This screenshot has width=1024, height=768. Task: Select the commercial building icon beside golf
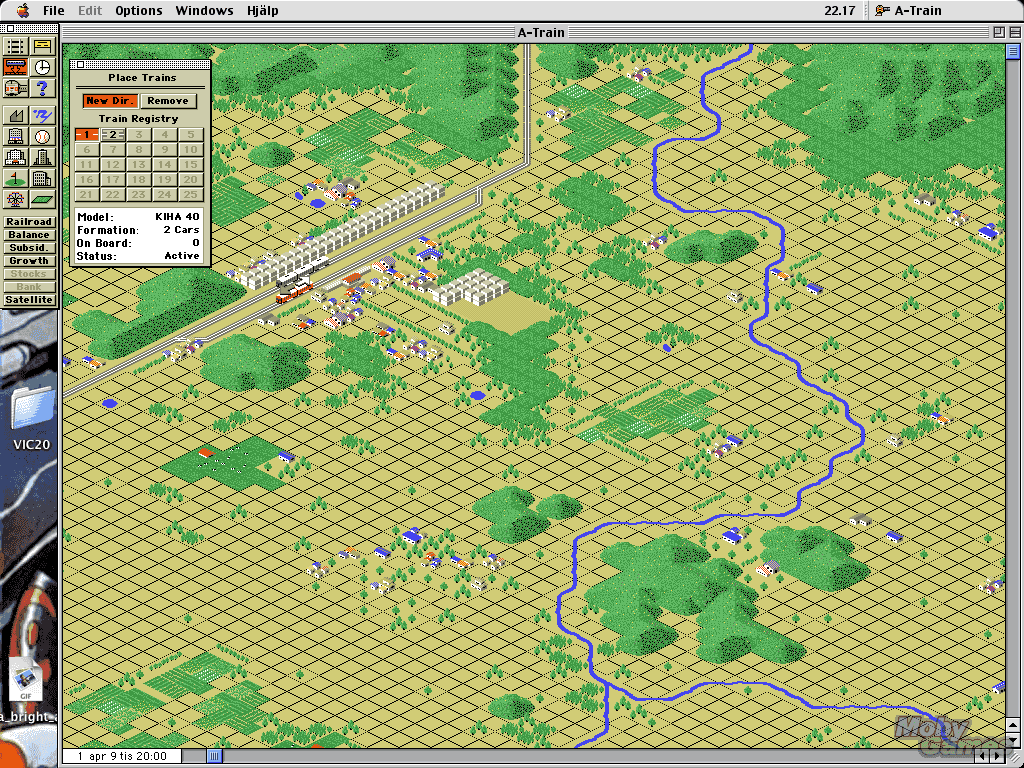click(x=42, y=178)
